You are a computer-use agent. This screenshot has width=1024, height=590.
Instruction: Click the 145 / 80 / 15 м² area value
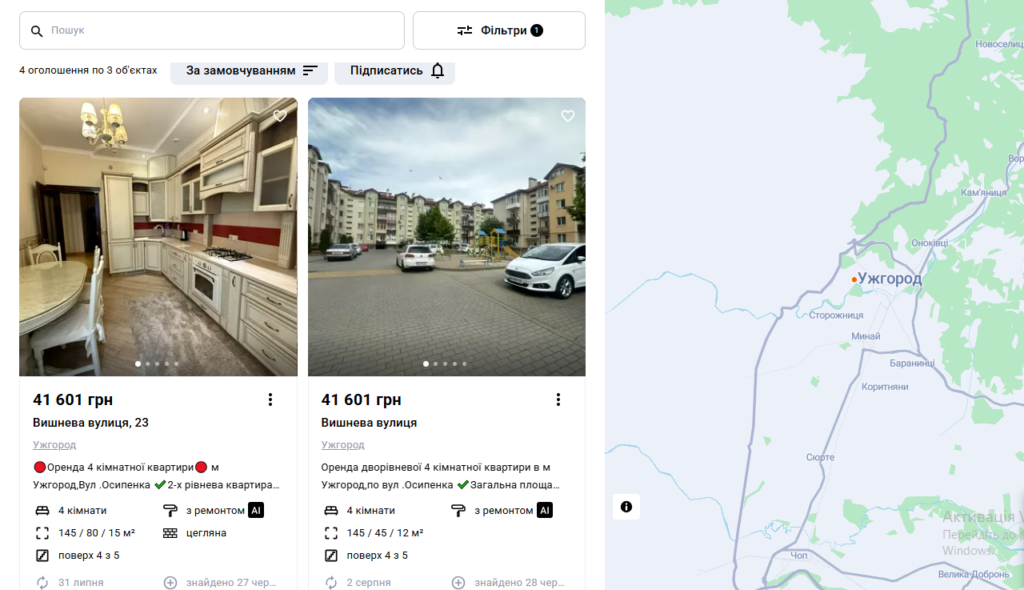point(97,533)
